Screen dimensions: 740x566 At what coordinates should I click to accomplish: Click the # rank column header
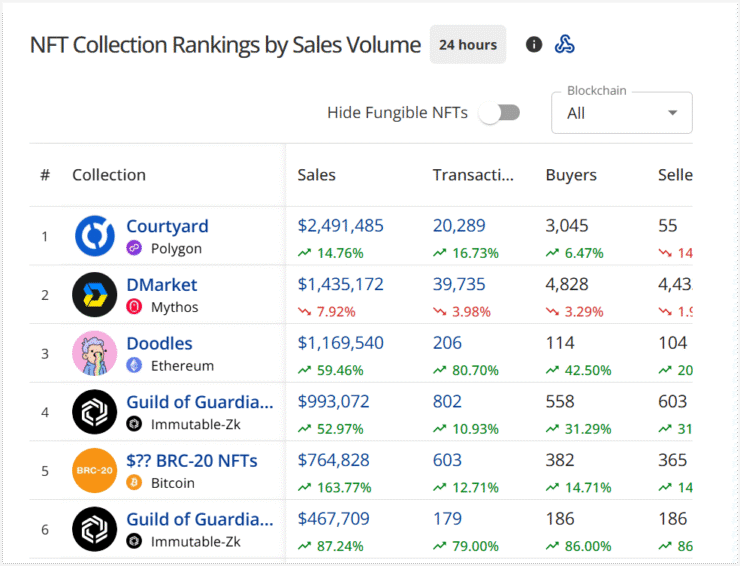45,175
